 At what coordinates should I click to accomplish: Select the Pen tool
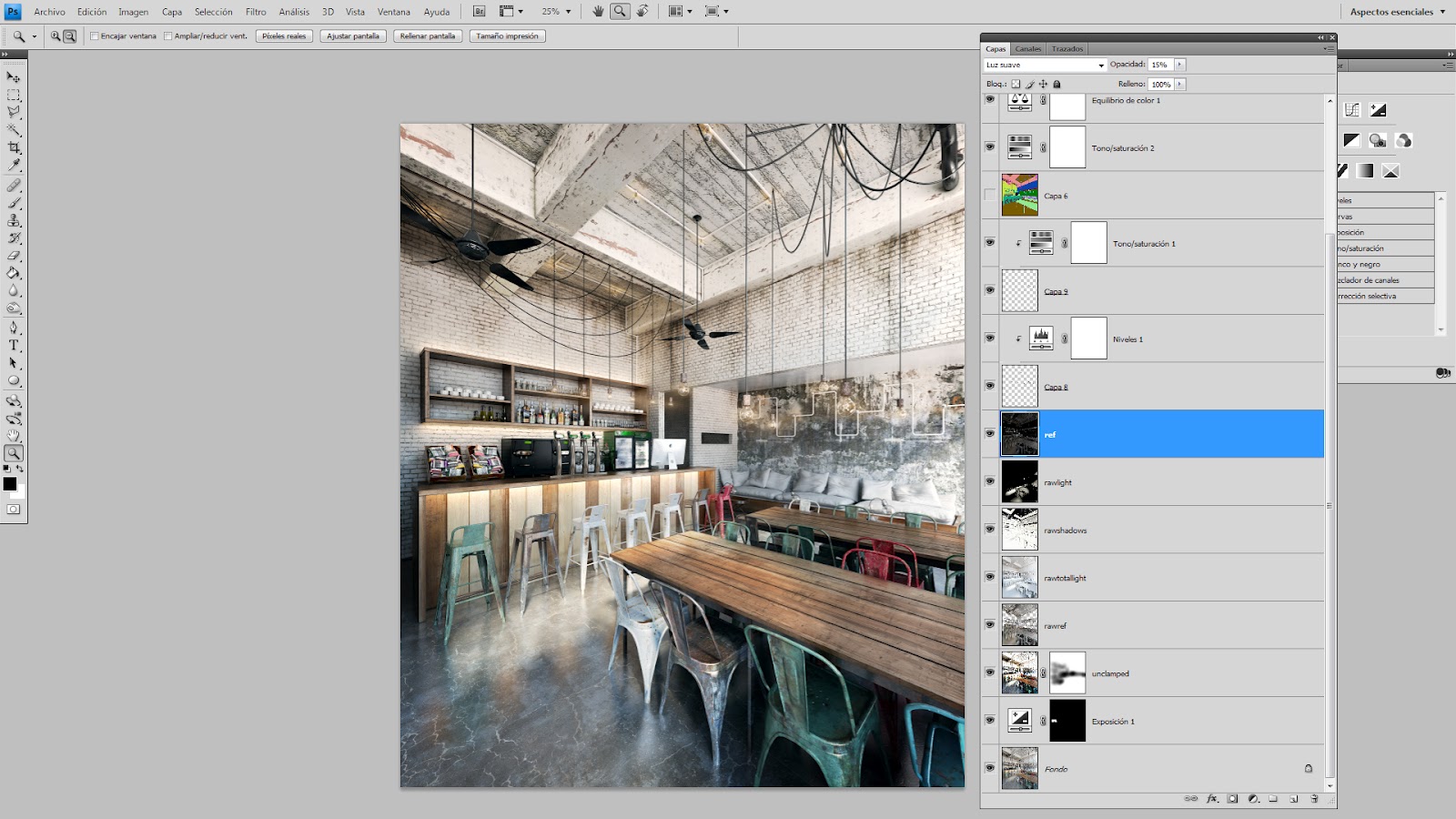coord(14,328)
